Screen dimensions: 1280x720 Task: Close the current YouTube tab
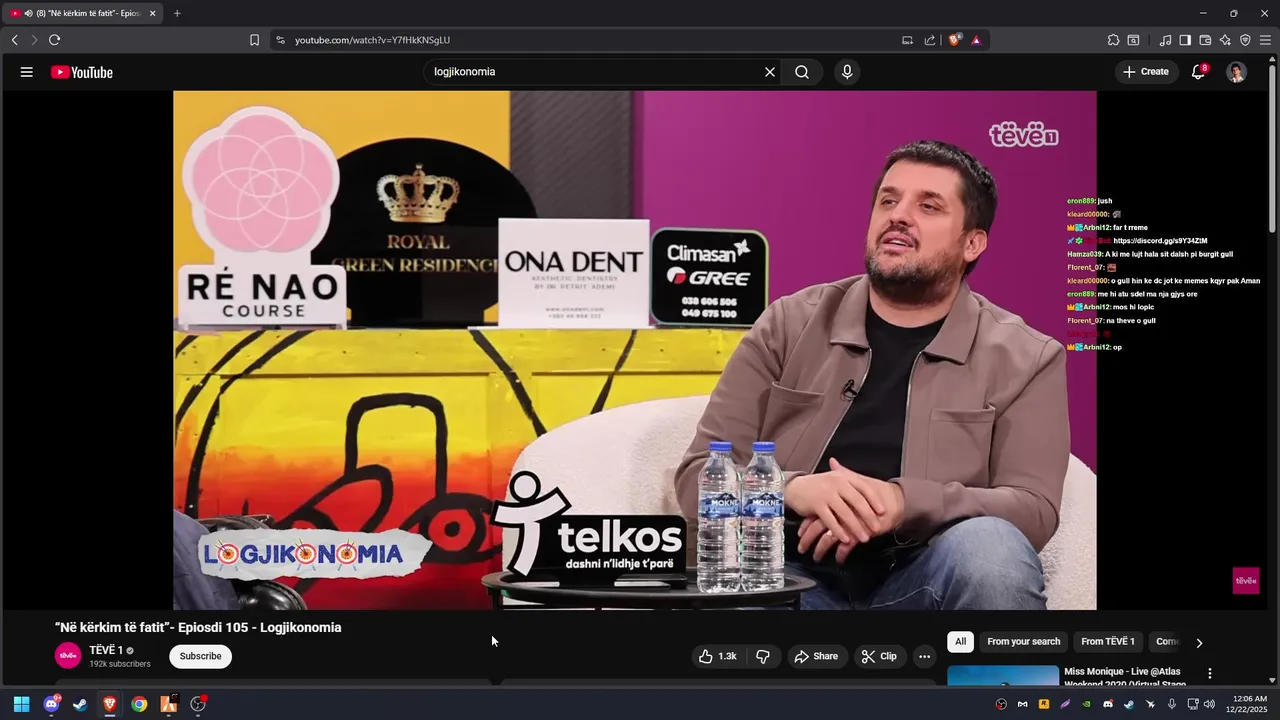(152, 13)
